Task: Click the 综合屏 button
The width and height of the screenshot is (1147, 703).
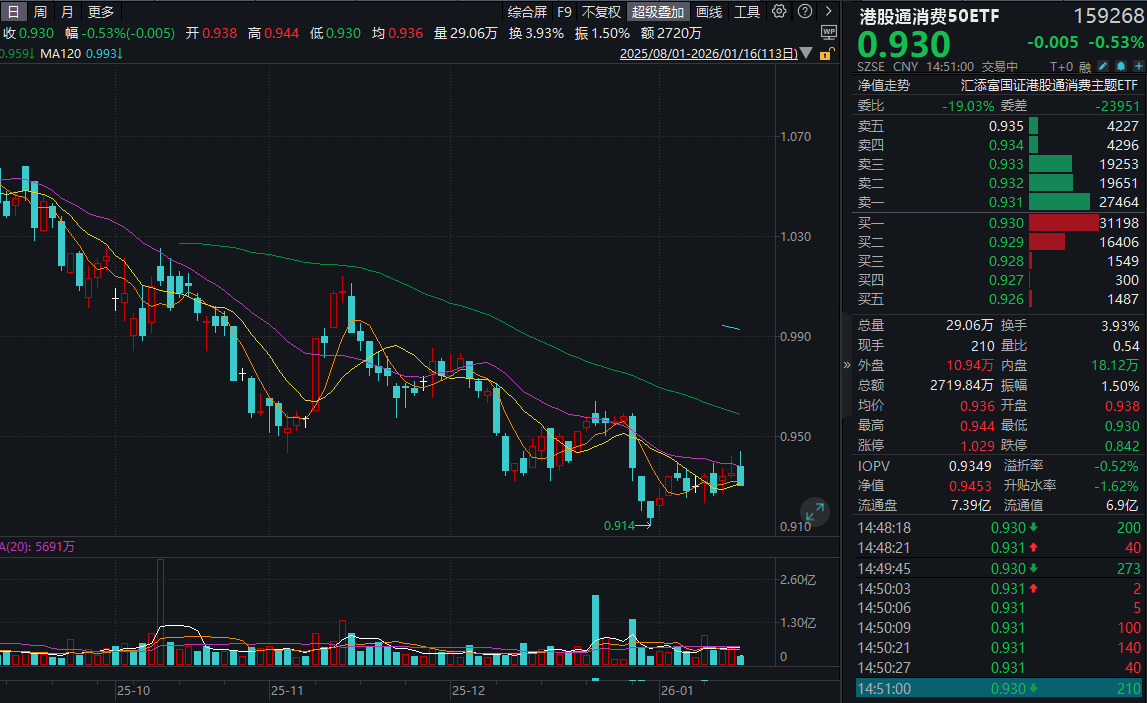Action: click(527, 12)
